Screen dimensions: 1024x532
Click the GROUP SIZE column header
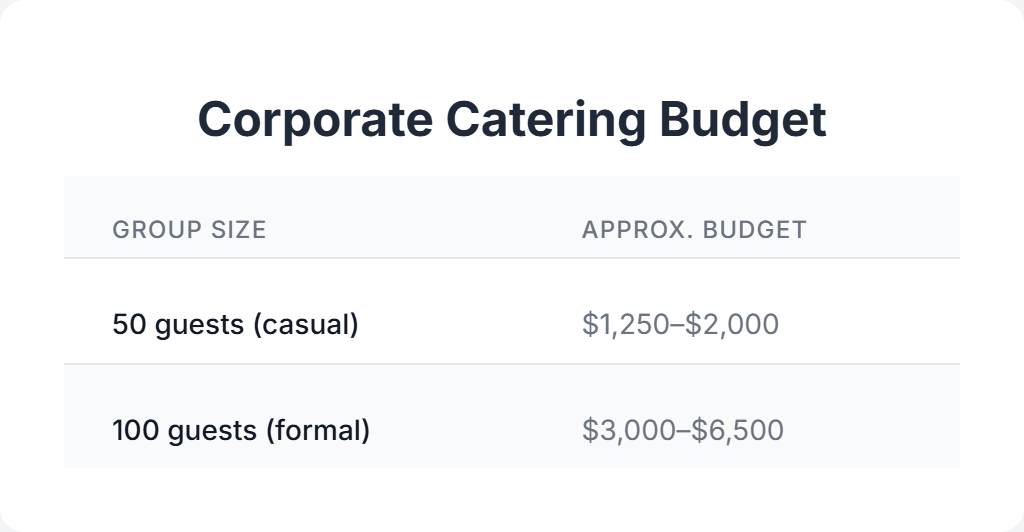point(189,230)
